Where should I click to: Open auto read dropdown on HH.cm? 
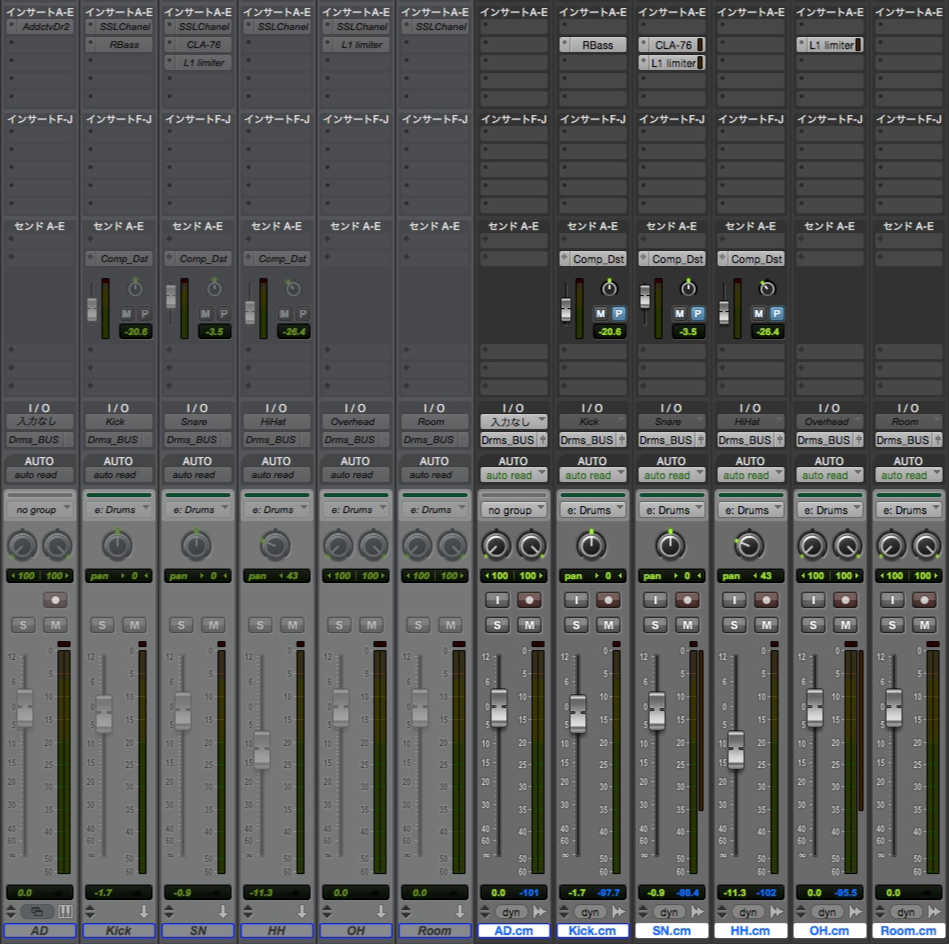point(750,475)
